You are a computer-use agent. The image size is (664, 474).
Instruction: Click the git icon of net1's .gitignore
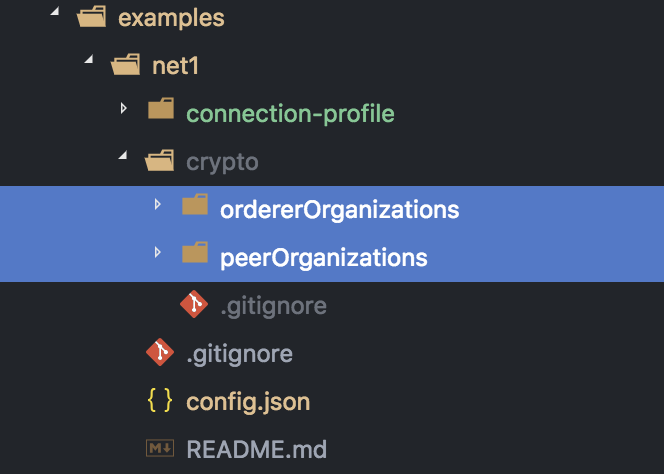click(160, 353)
